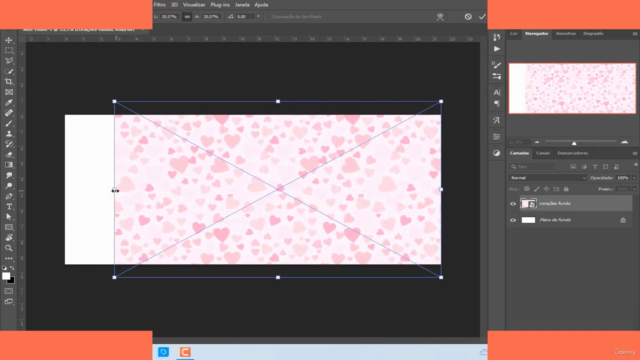Image resolution: width=640 pixels, height=360 pixels.
Task: Select the Brush tool
Action: (x=9, y=123)
